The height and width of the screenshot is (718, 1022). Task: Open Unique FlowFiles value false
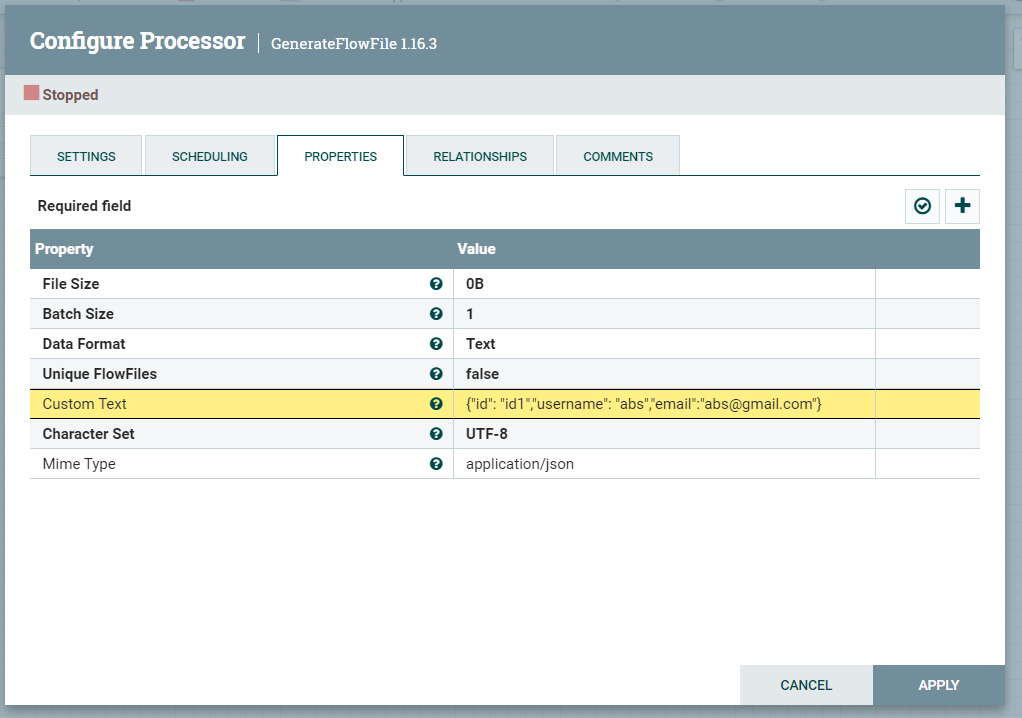485,374
